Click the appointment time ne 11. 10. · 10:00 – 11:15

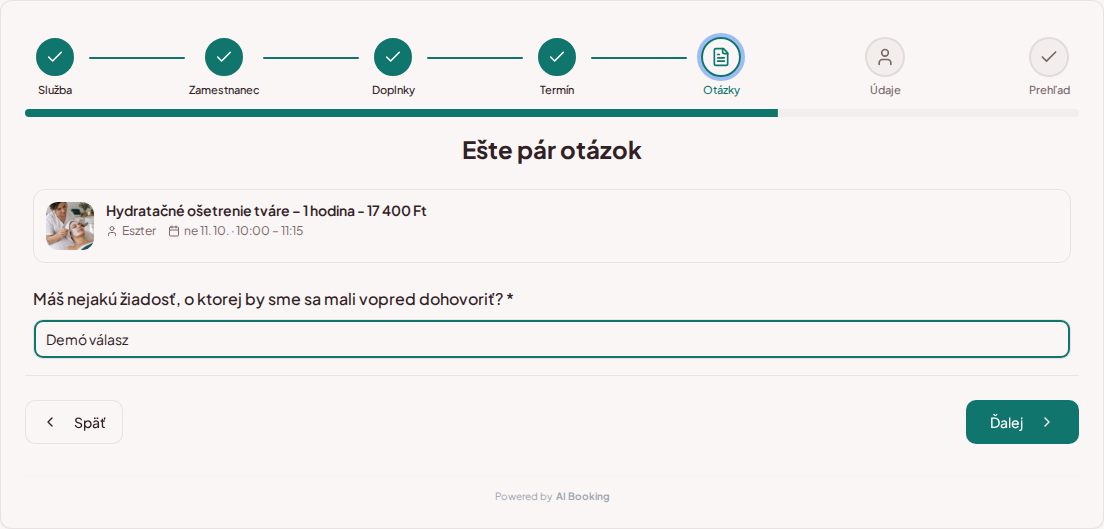click(x=244, y=231)
